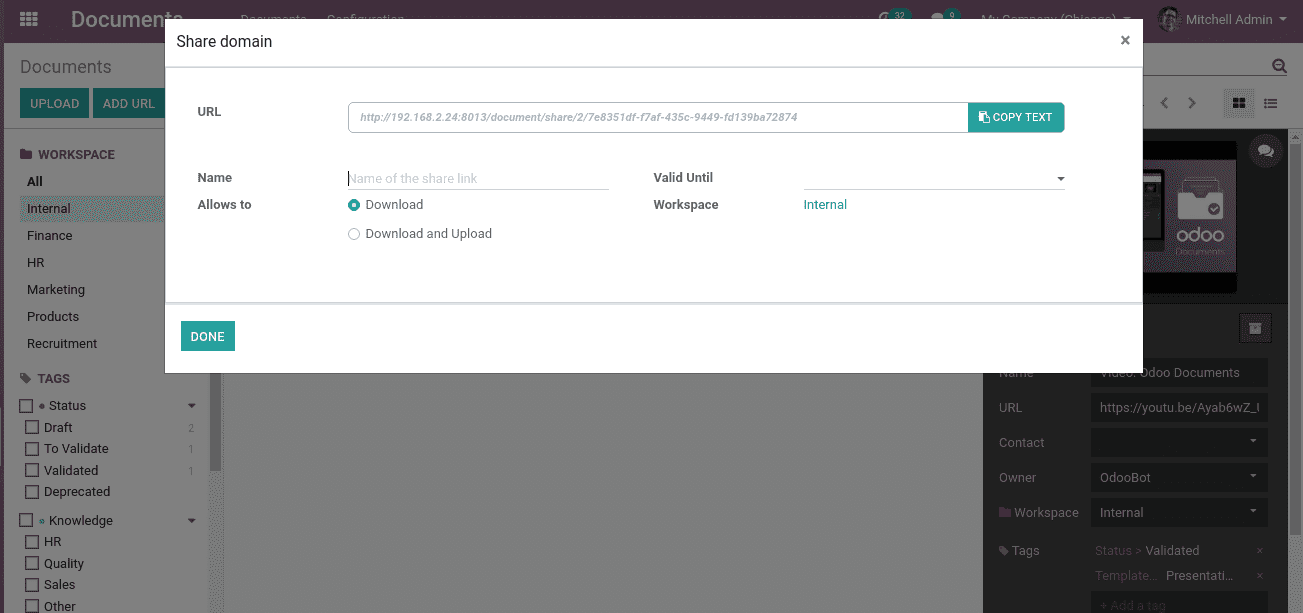1303x613 pixels.
Task: Select Marketing workspace
Action: click(56, 290)
